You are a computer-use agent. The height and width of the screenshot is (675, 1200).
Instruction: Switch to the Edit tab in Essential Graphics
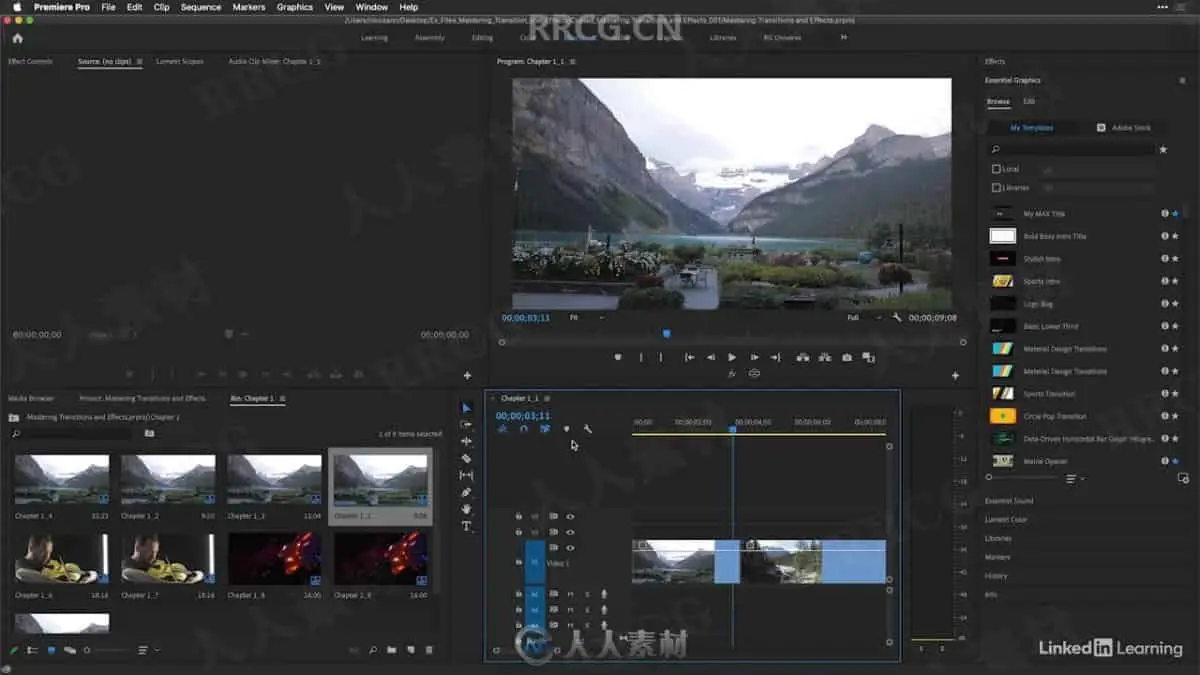(1029, 101)
